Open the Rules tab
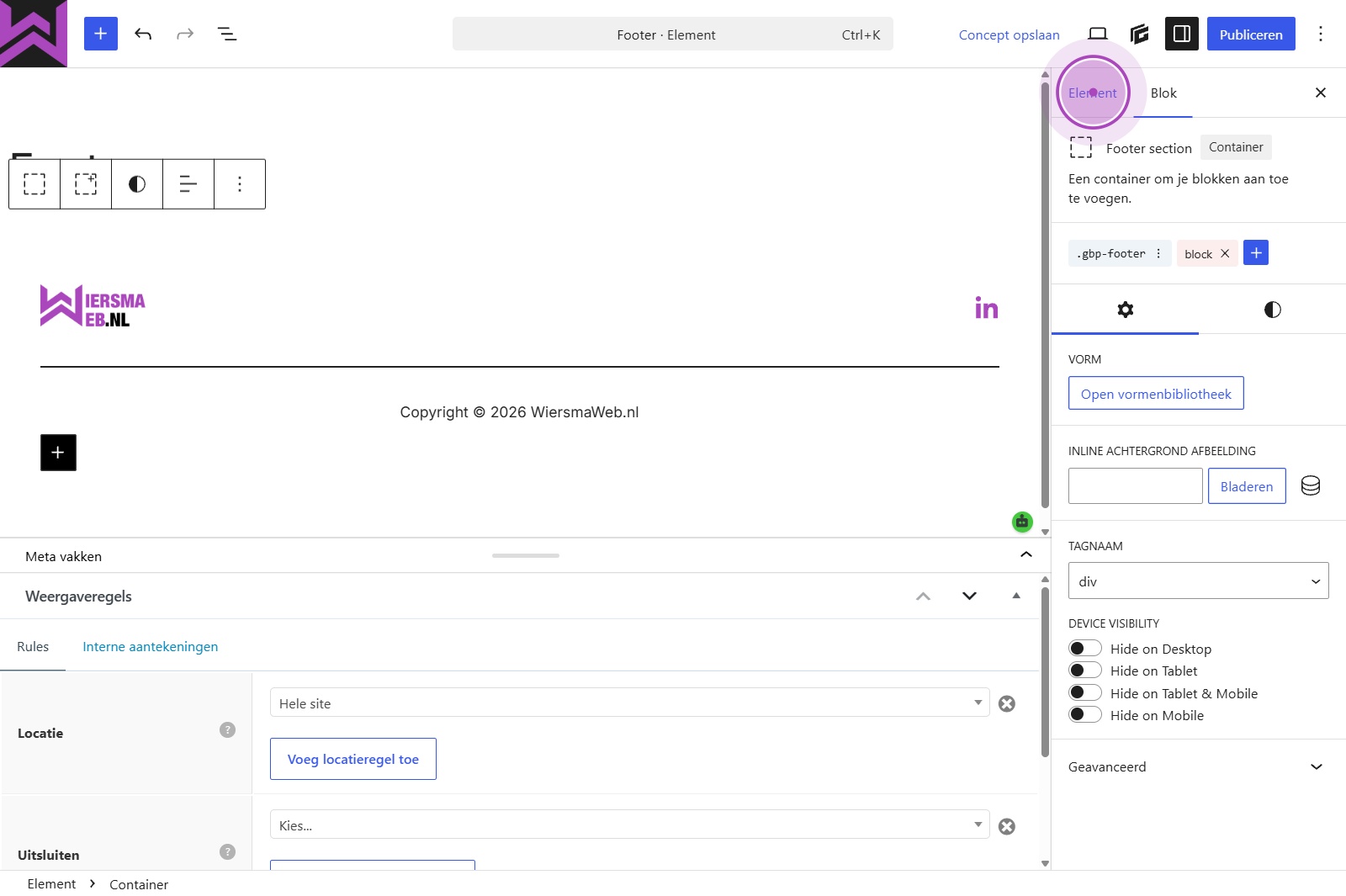 coord(33,646)
